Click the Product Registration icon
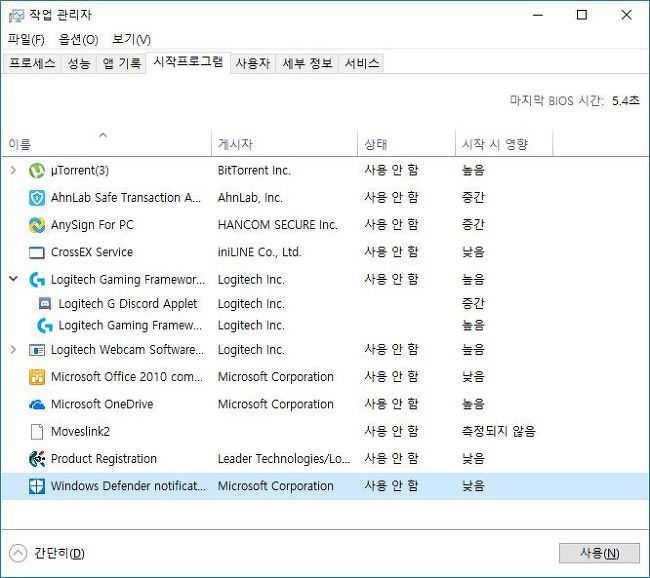 [36, 459]
